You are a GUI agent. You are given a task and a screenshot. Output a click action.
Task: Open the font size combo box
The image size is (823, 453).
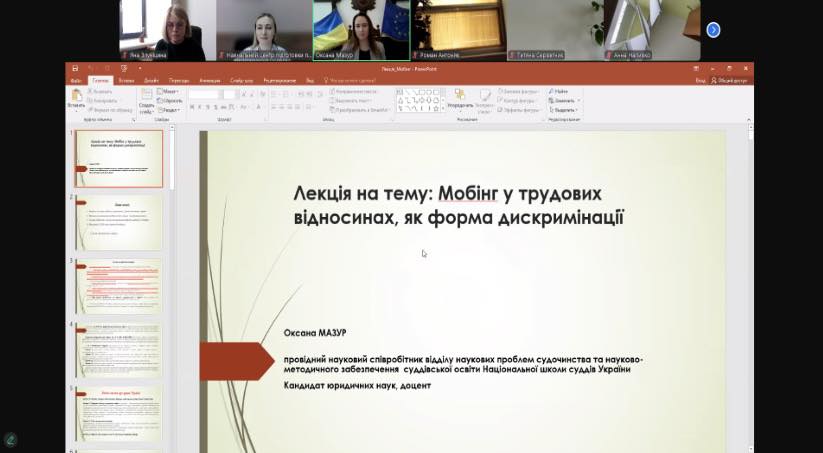[229, 94]
